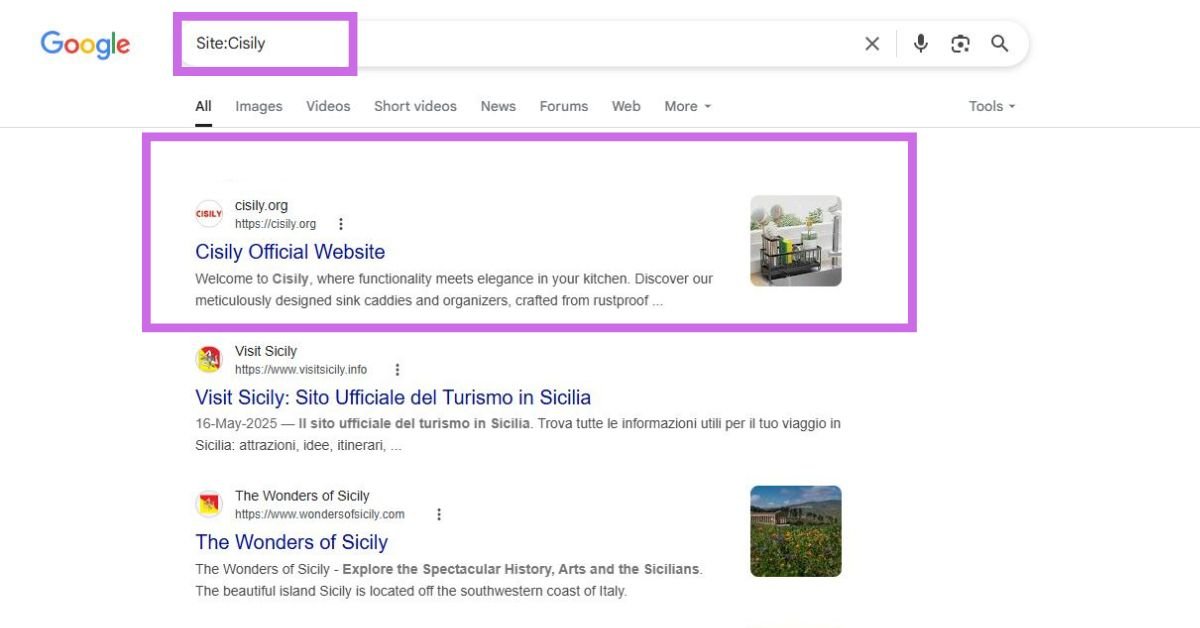Open three-dot menu for wondersofsicily.com result
Viewport: 1200px width, 628px height.
[438, 514]
